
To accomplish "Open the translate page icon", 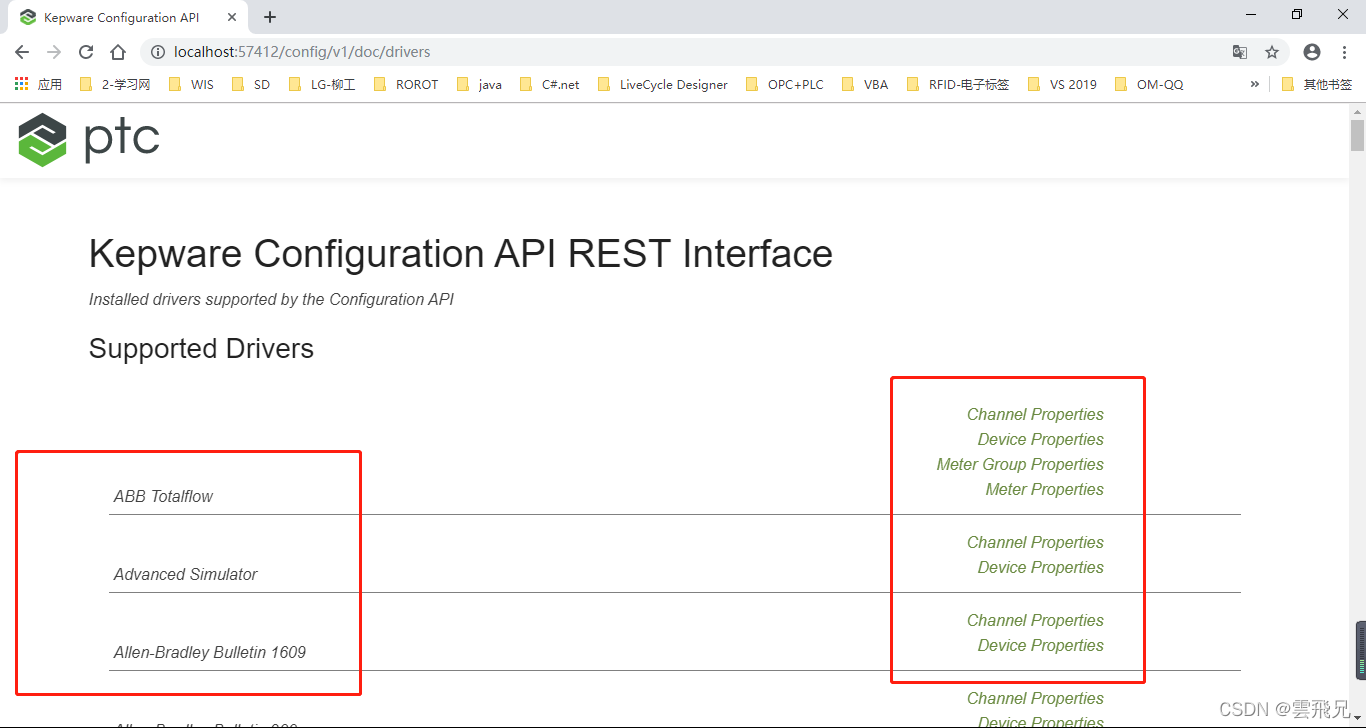I will click(1240, 52).
